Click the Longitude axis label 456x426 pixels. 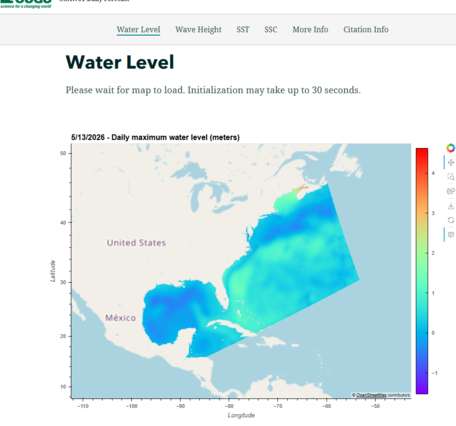(241, 415)
